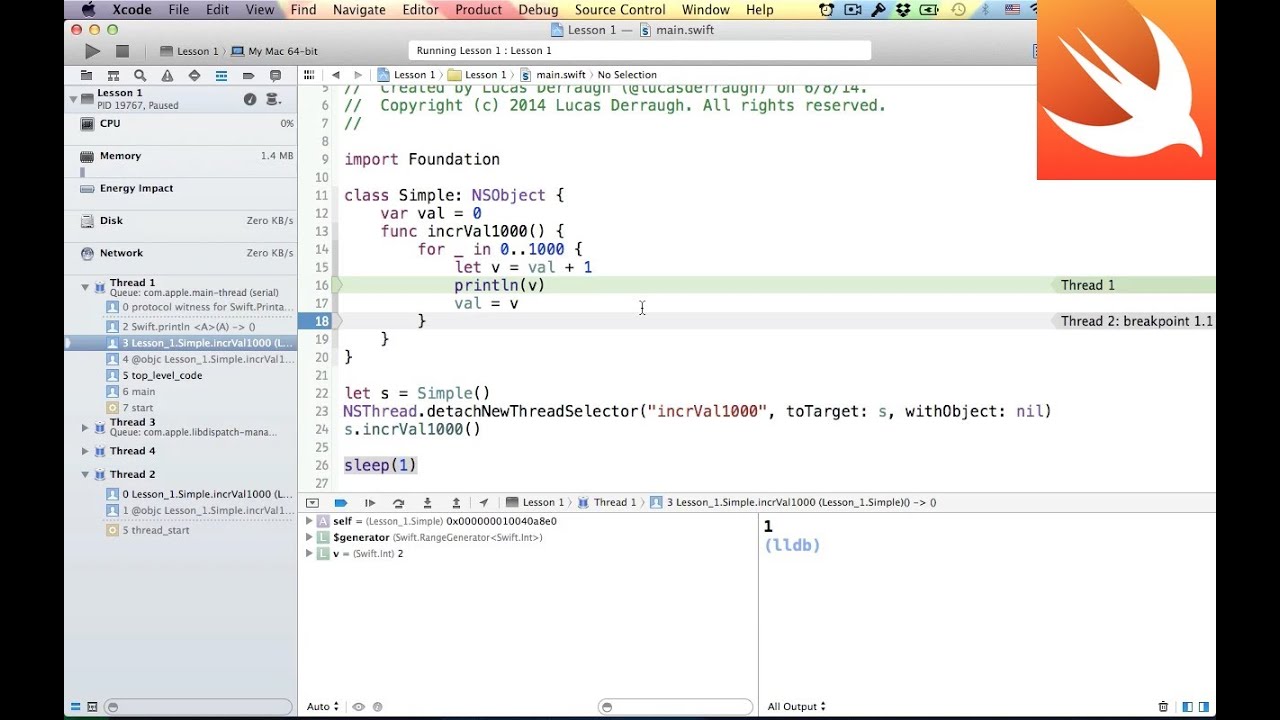Open the Auto variables scope dropdown
1280x720 pixels.
tap(322, 707)
